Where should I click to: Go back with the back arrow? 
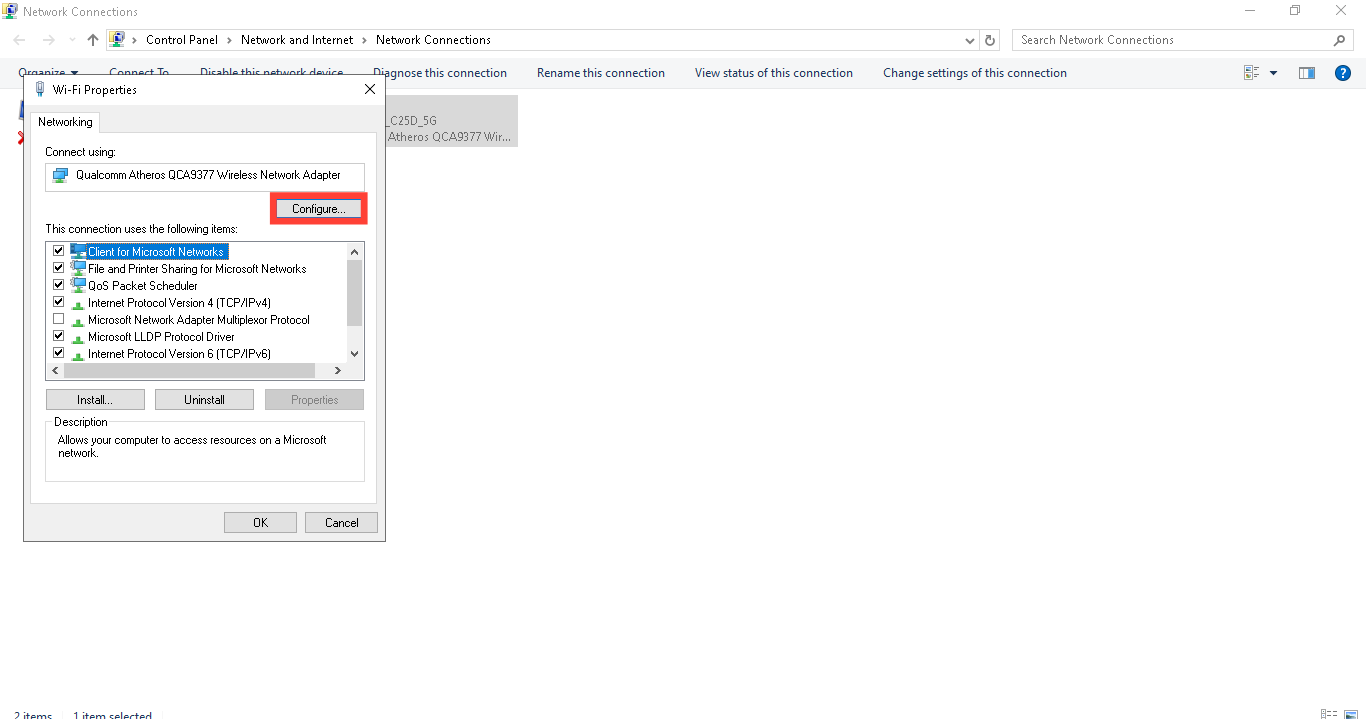point(20,40)
